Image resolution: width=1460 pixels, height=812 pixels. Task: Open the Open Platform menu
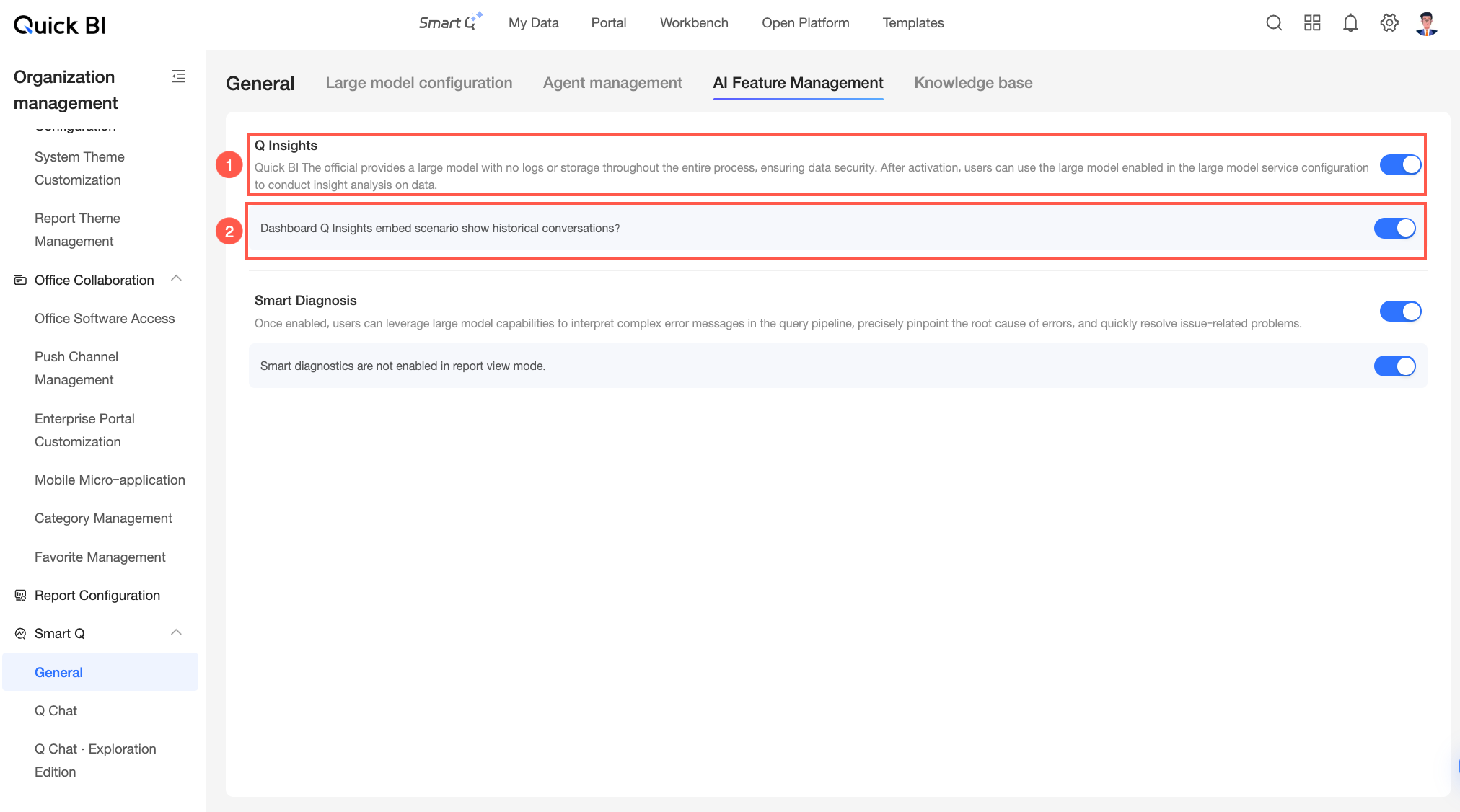(806, 23)
